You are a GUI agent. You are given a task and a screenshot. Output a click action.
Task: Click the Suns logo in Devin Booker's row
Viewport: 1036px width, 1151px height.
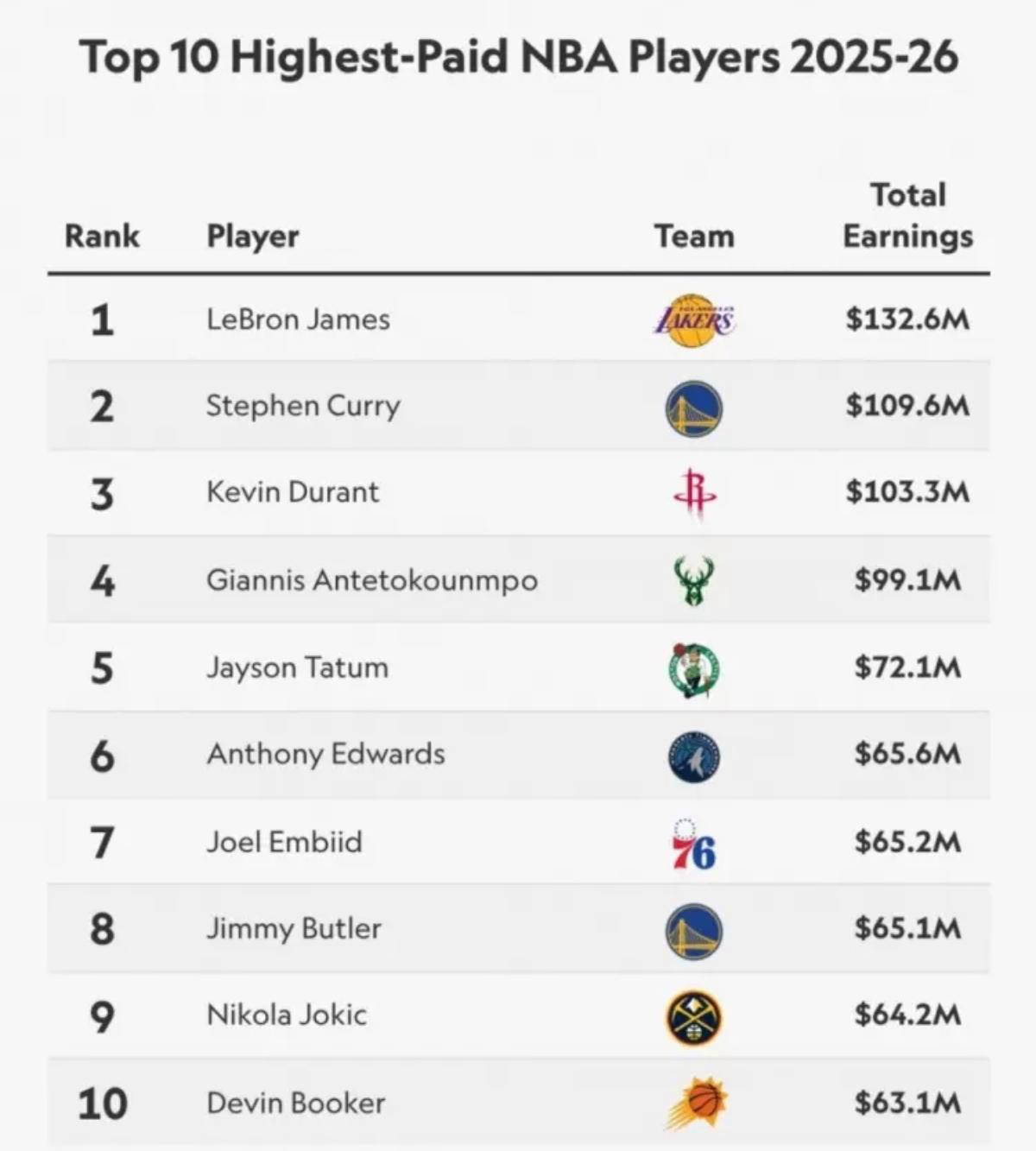click(696, 1104)
